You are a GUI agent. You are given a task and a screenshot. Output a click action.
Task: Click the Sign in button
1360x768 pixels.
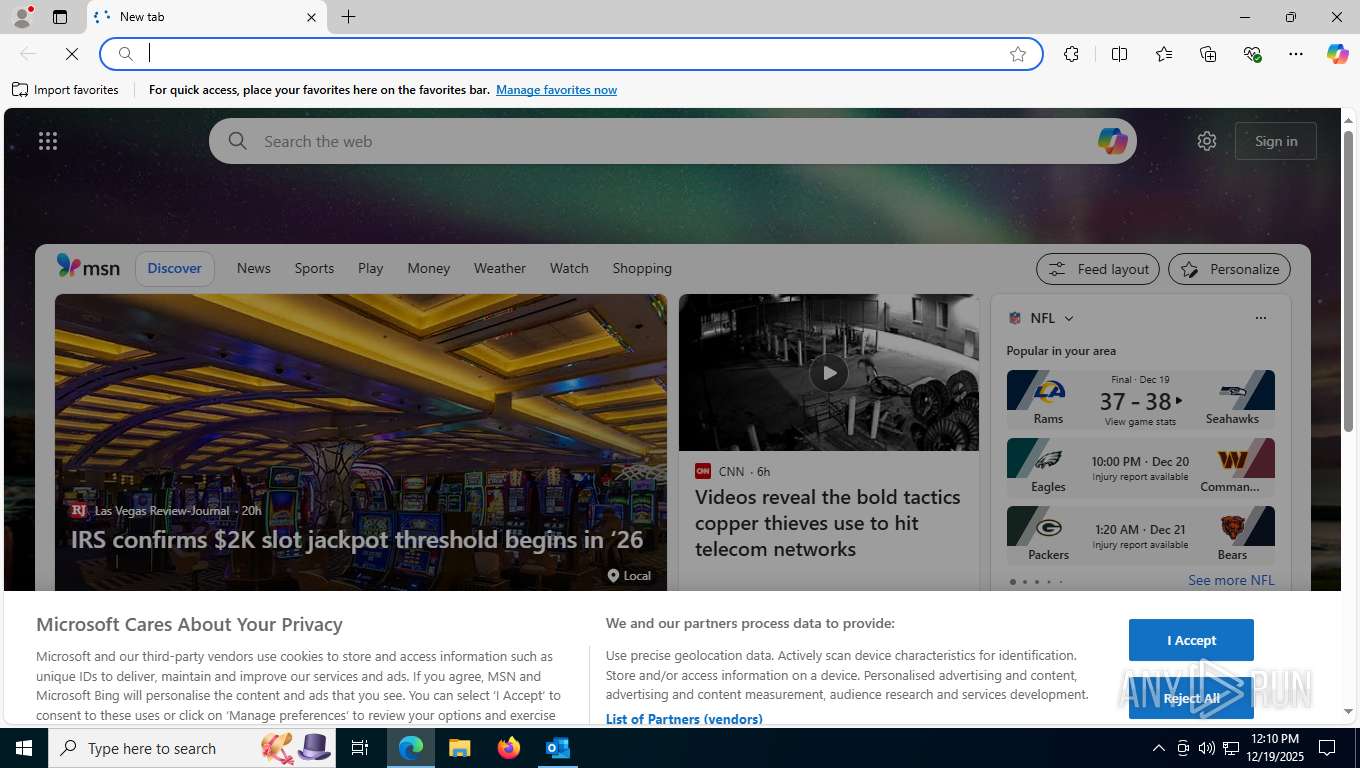tap(1276, 141)
